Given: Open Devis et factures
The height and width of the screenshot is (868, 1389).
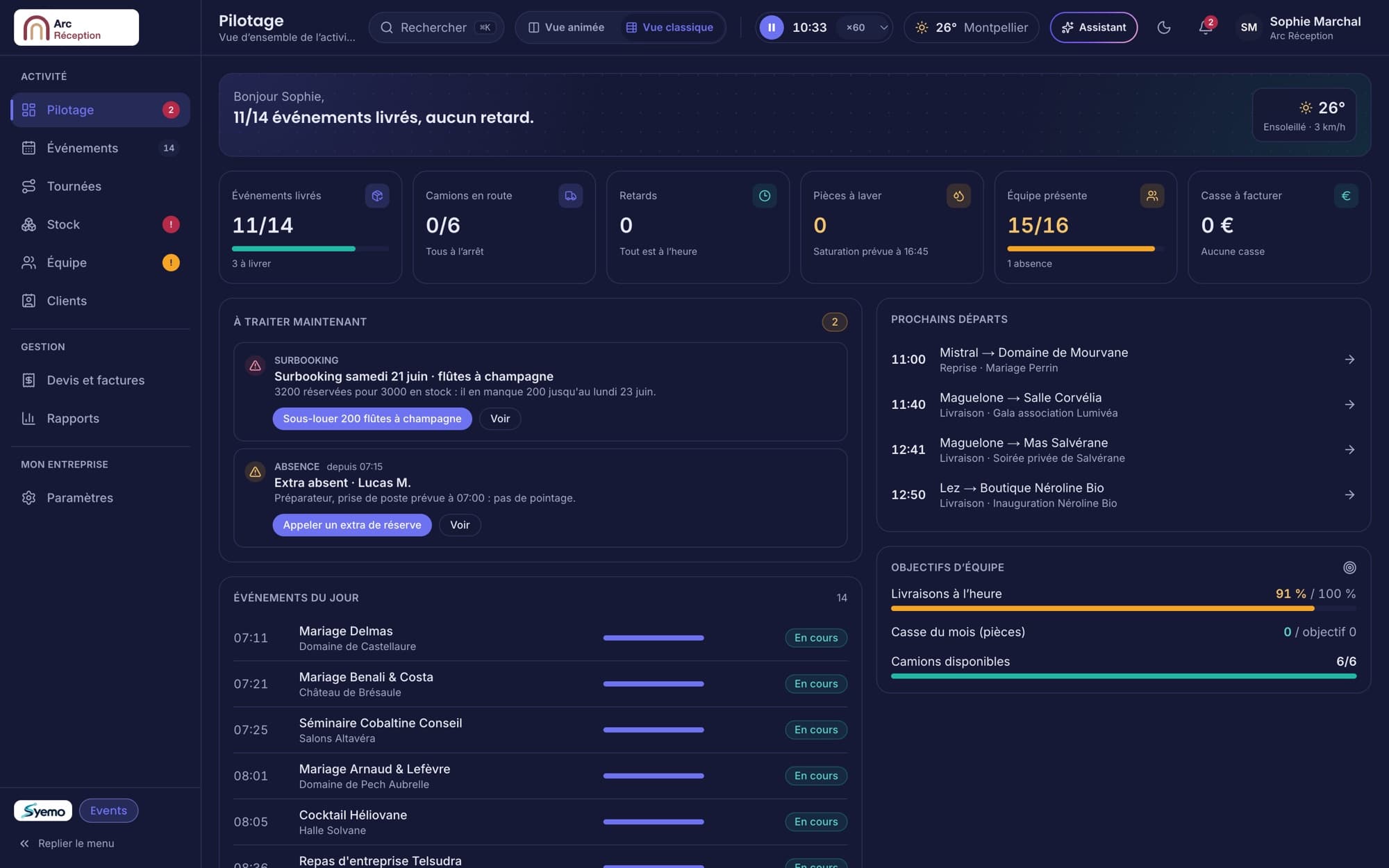Looking at the screenshot, I should (101, 380).
